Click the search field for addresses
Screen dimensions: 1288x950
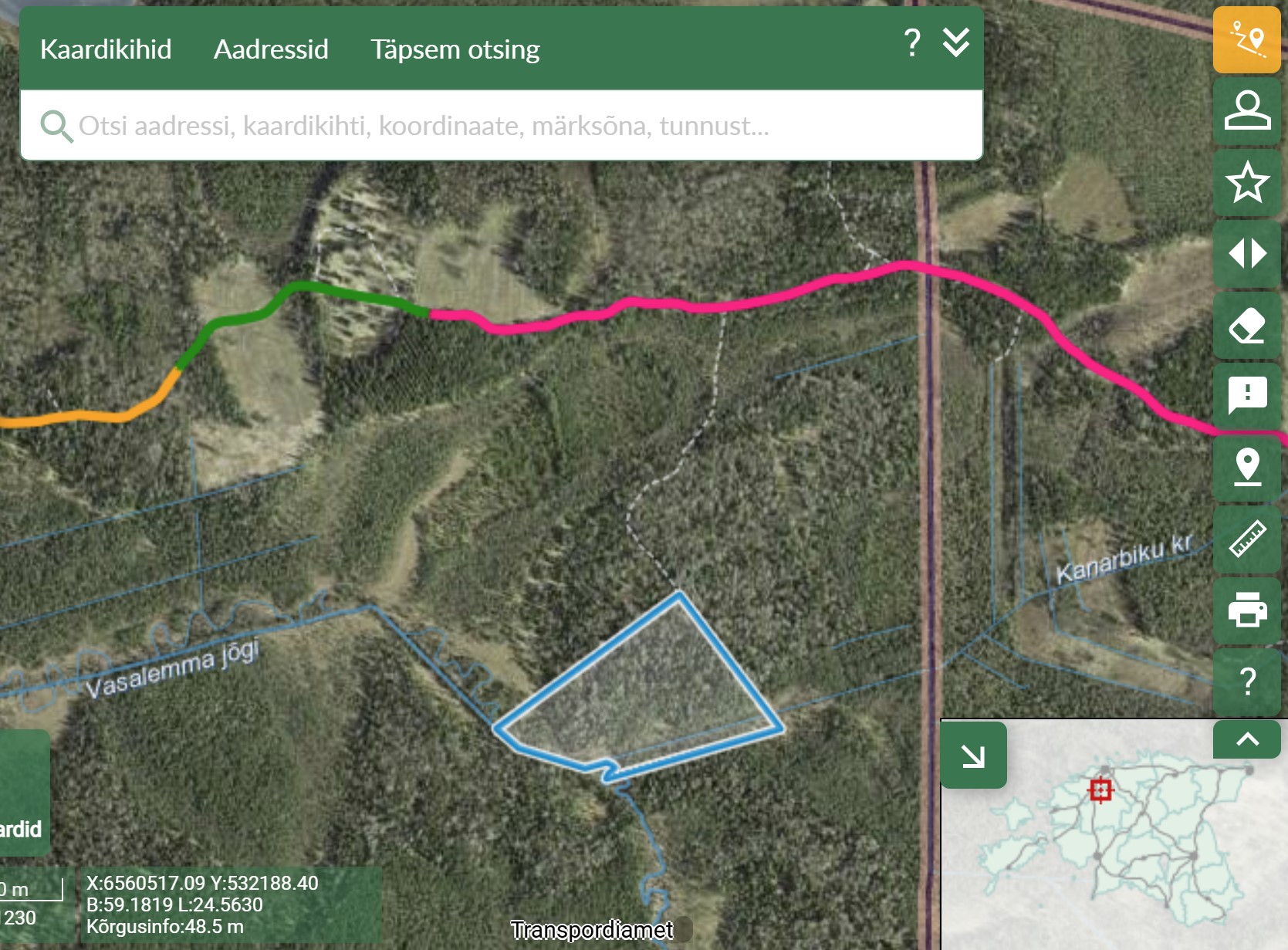502,125
